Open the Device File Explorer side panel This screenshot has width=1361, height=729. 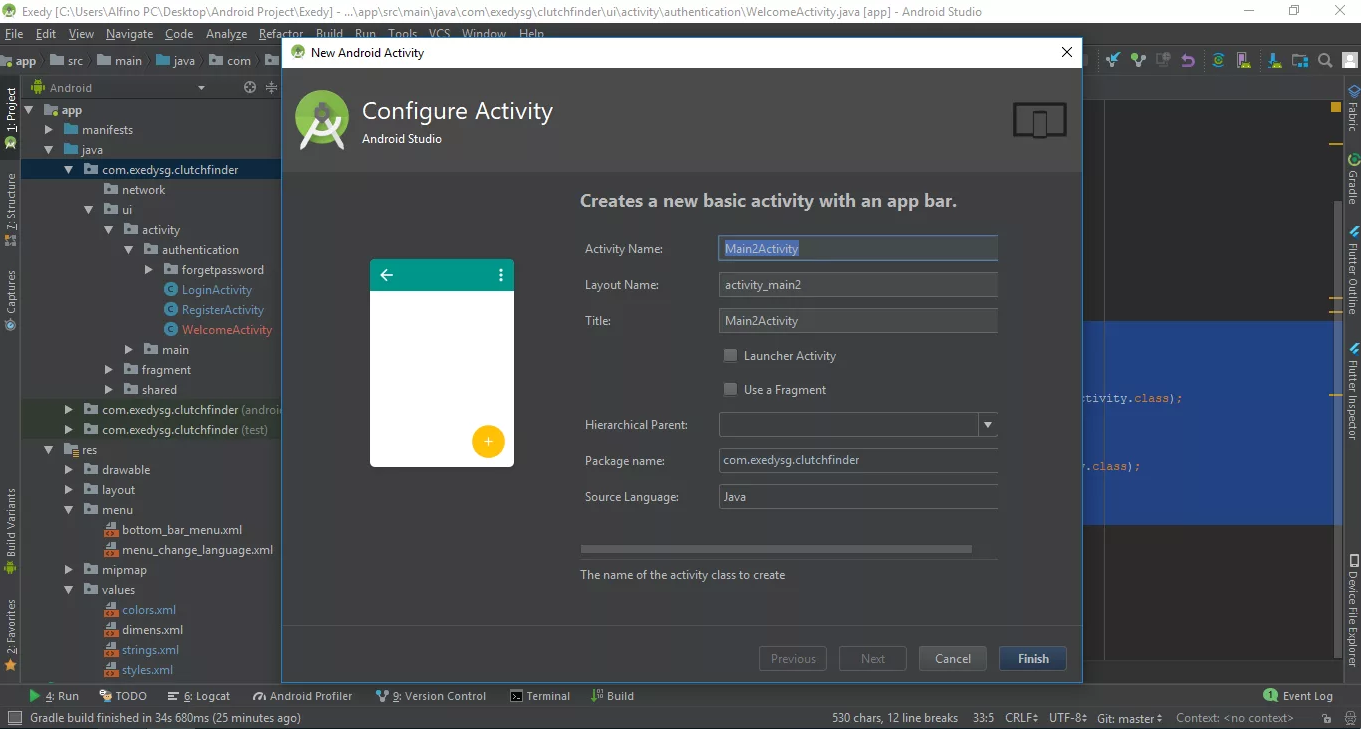coord(1353,609)
